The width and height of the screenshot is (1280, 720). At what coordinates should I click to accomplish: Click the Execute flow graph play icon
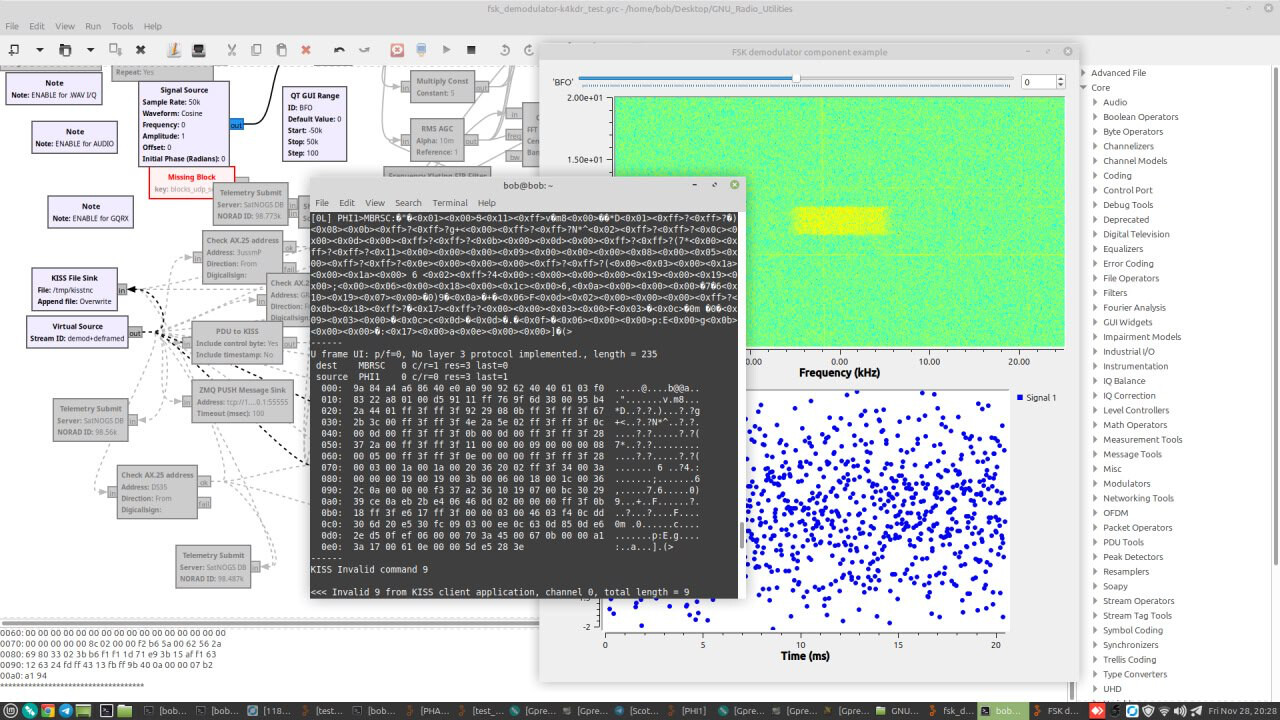tap(446, 49)
